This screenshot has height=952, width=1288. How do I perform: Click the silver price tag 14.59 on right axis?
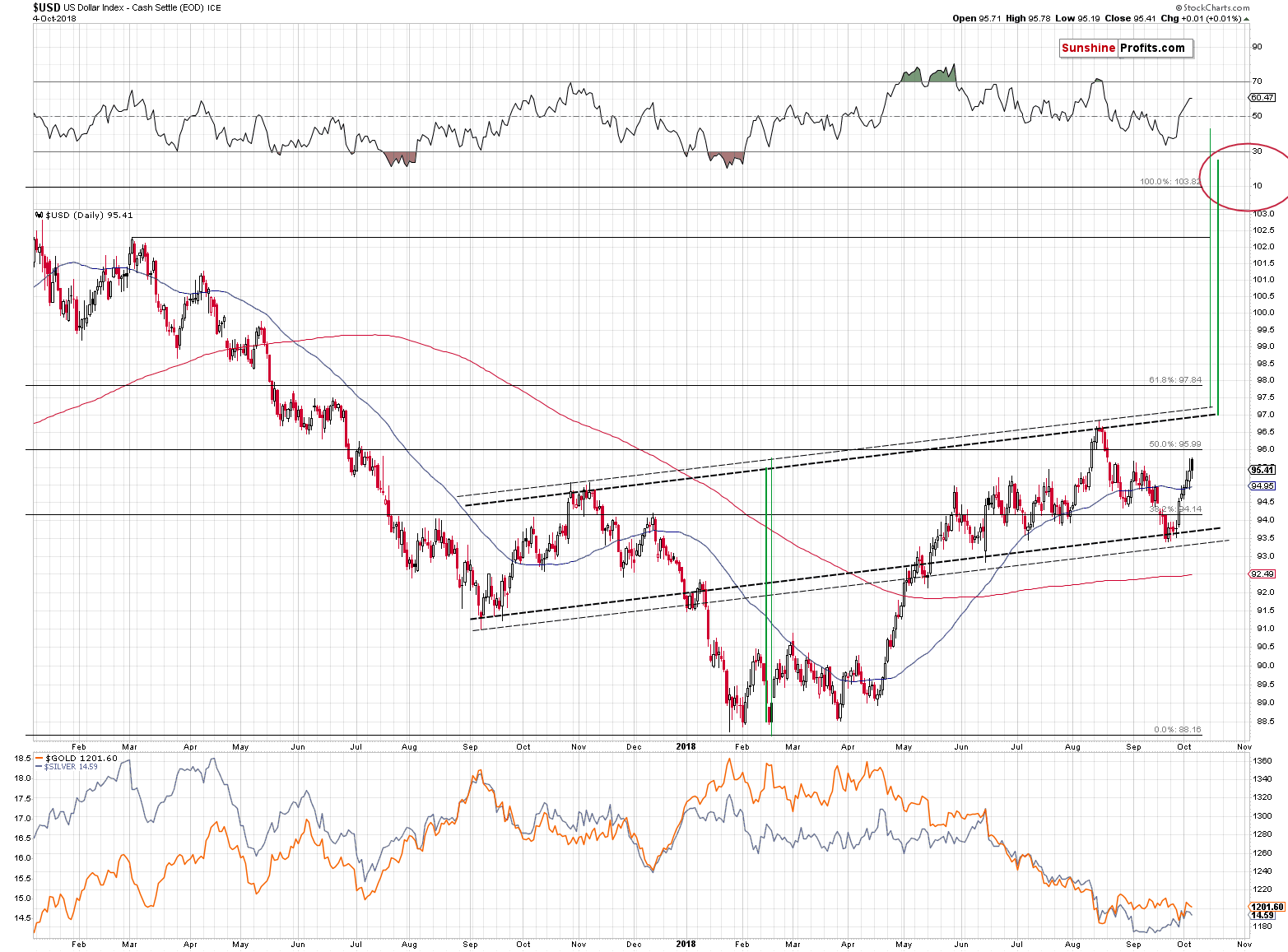pyautogui.click(x=1262, y=915)
